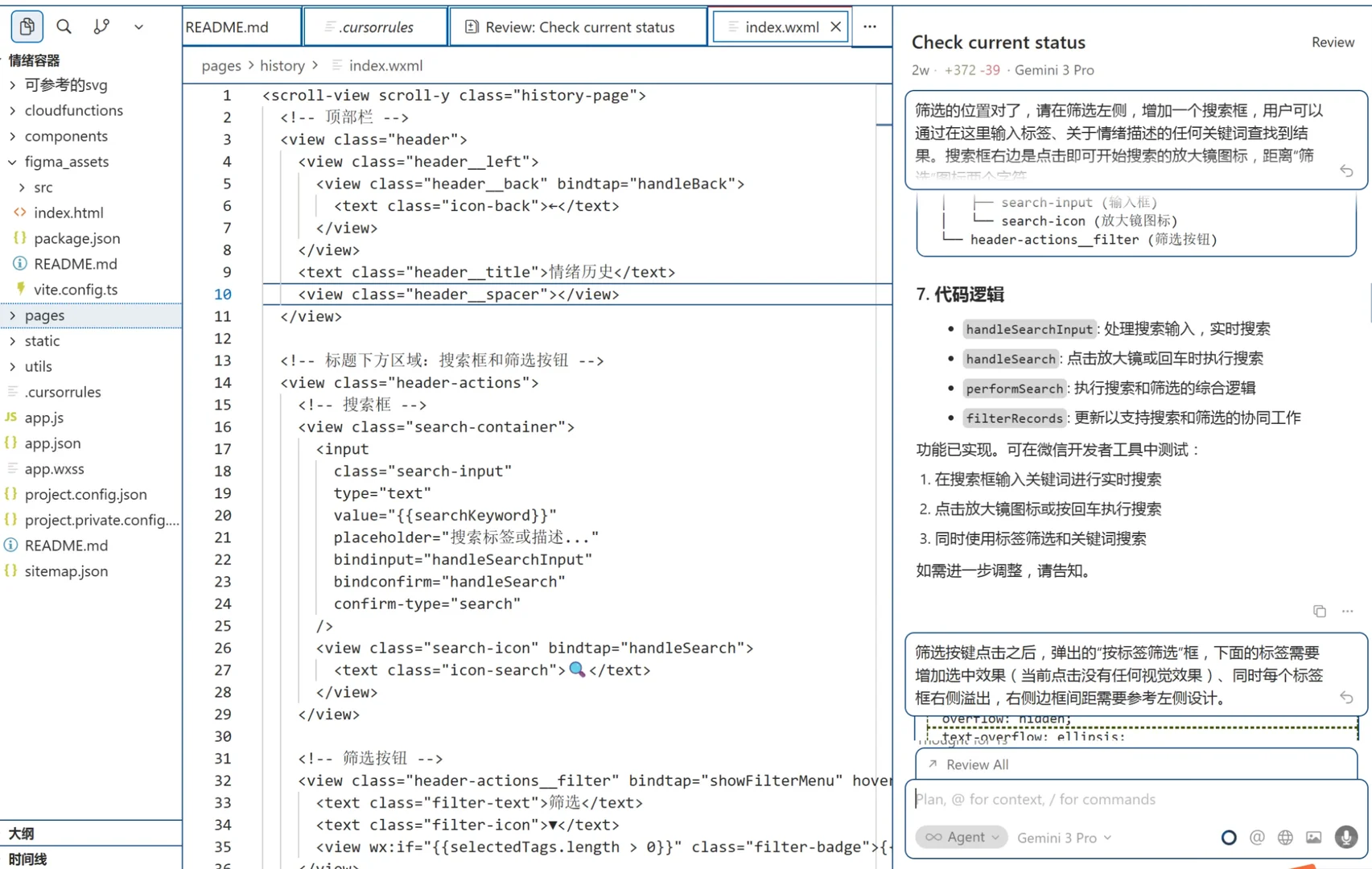This screenshot has height=869, width=1372.
Task: Expand the src folder under figma_assets
Action: 91,187
